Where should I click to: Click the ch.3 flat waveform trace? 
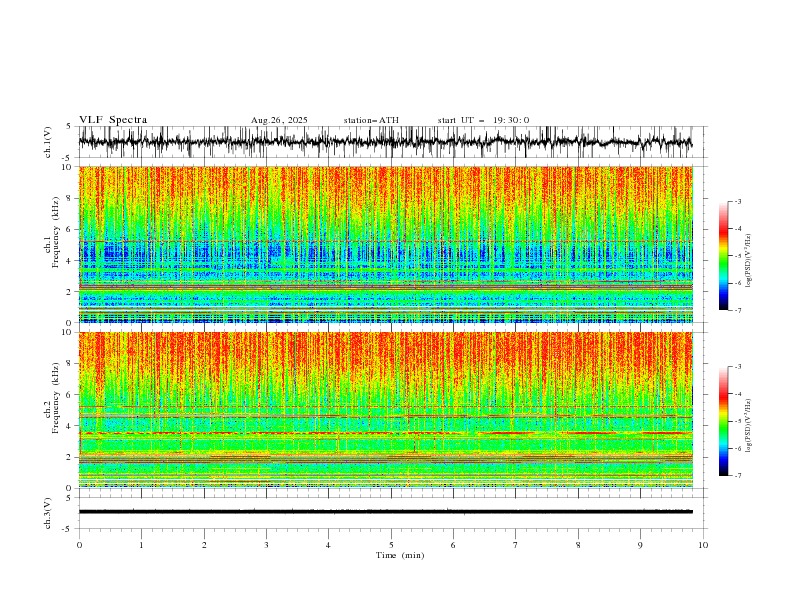[x=385, y=512]
